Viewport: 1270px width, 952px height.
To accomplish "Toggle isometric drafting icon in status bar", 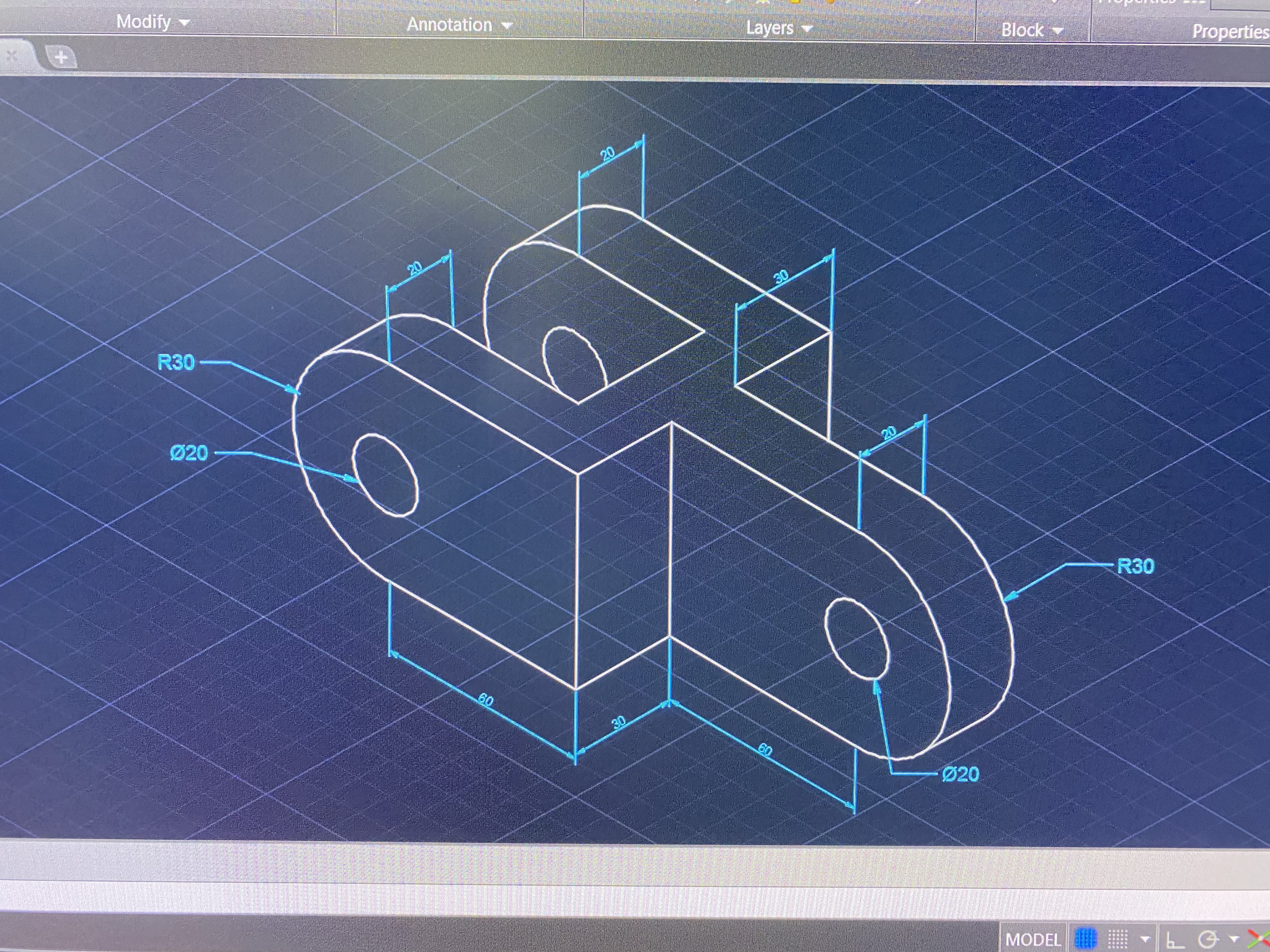I will (1259, 940).
